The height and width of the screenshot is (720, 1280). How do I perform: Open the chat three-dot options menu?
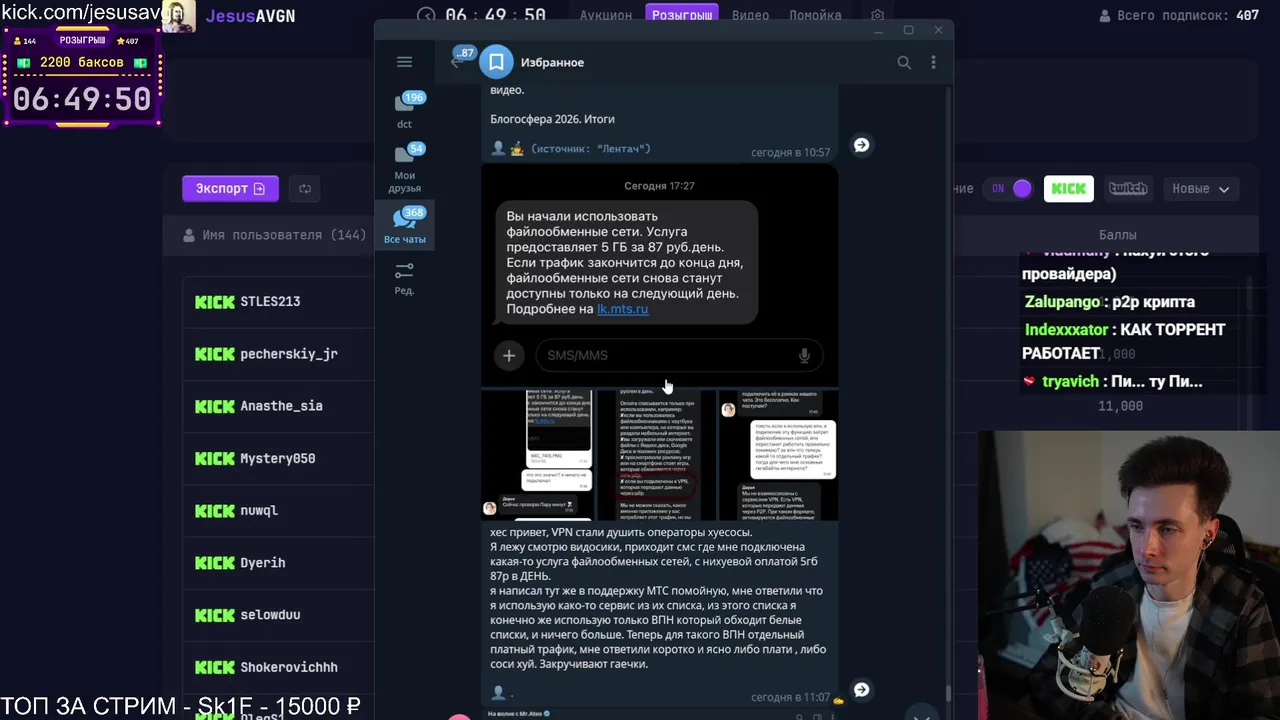pyautogui.click(x=933, y=62)
